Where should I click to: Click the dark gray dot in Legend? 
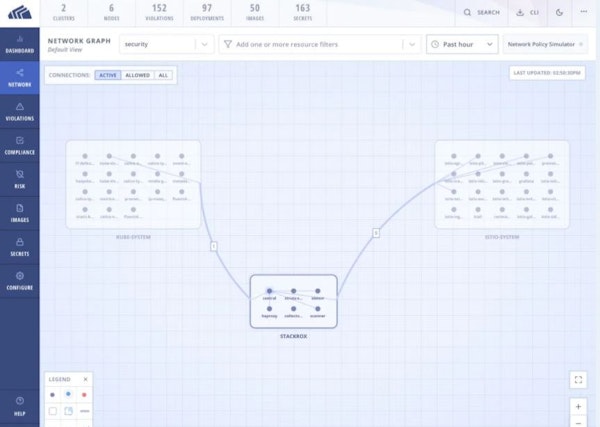click(52, 395)
